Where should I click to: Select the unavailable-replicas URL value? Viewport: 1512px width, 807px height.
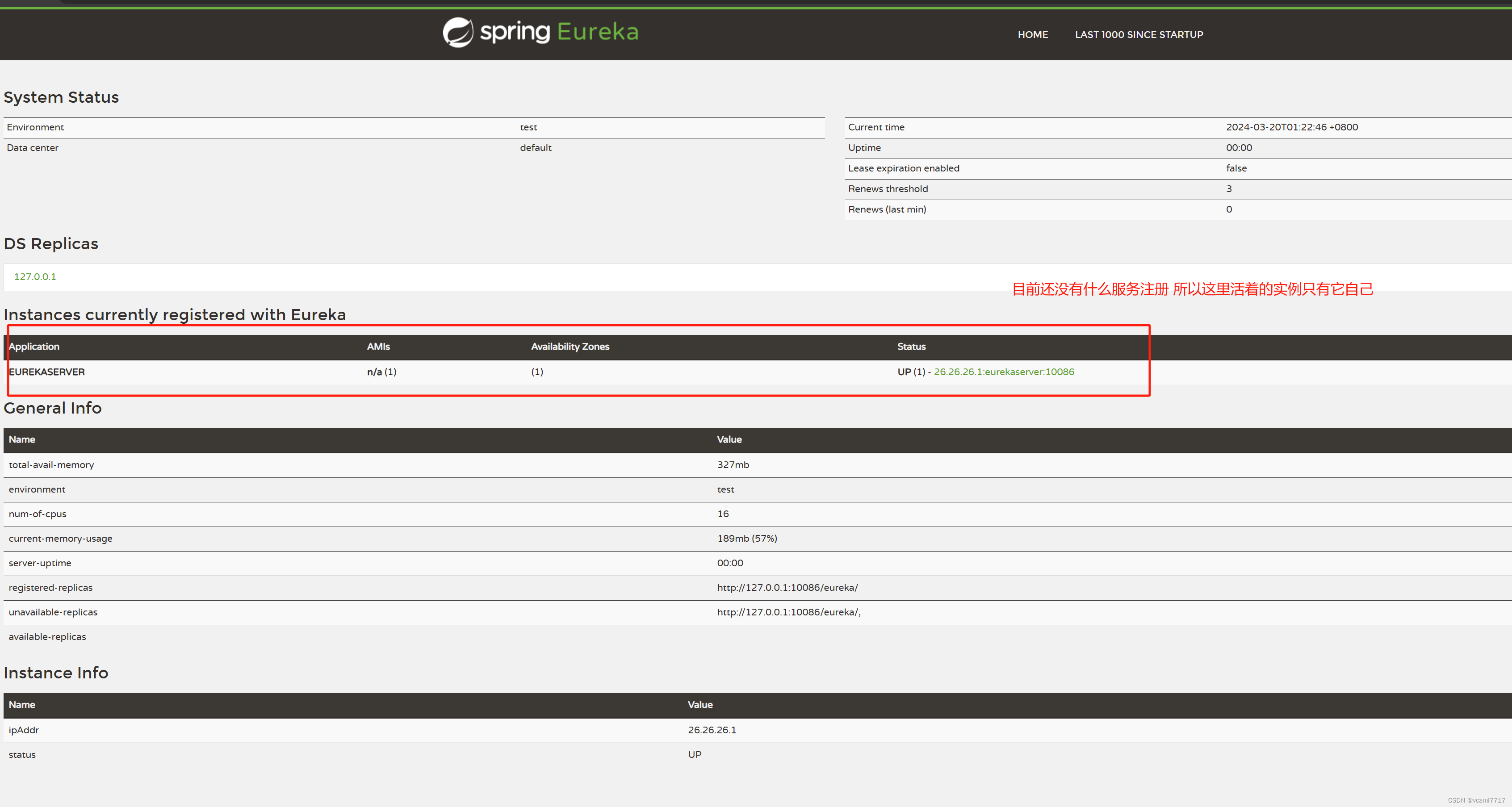point(789,612)
